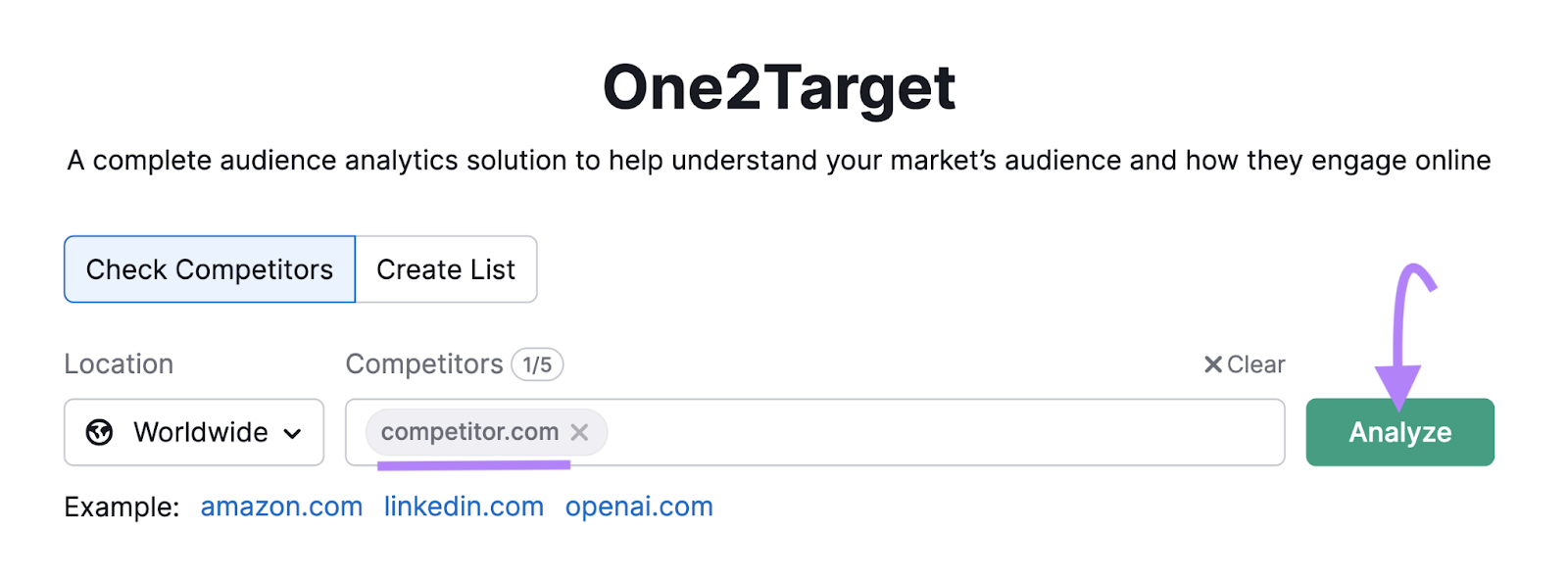Open the Worldwide location selector
This screenshot has height=580, width=1568.
[193, 432]
